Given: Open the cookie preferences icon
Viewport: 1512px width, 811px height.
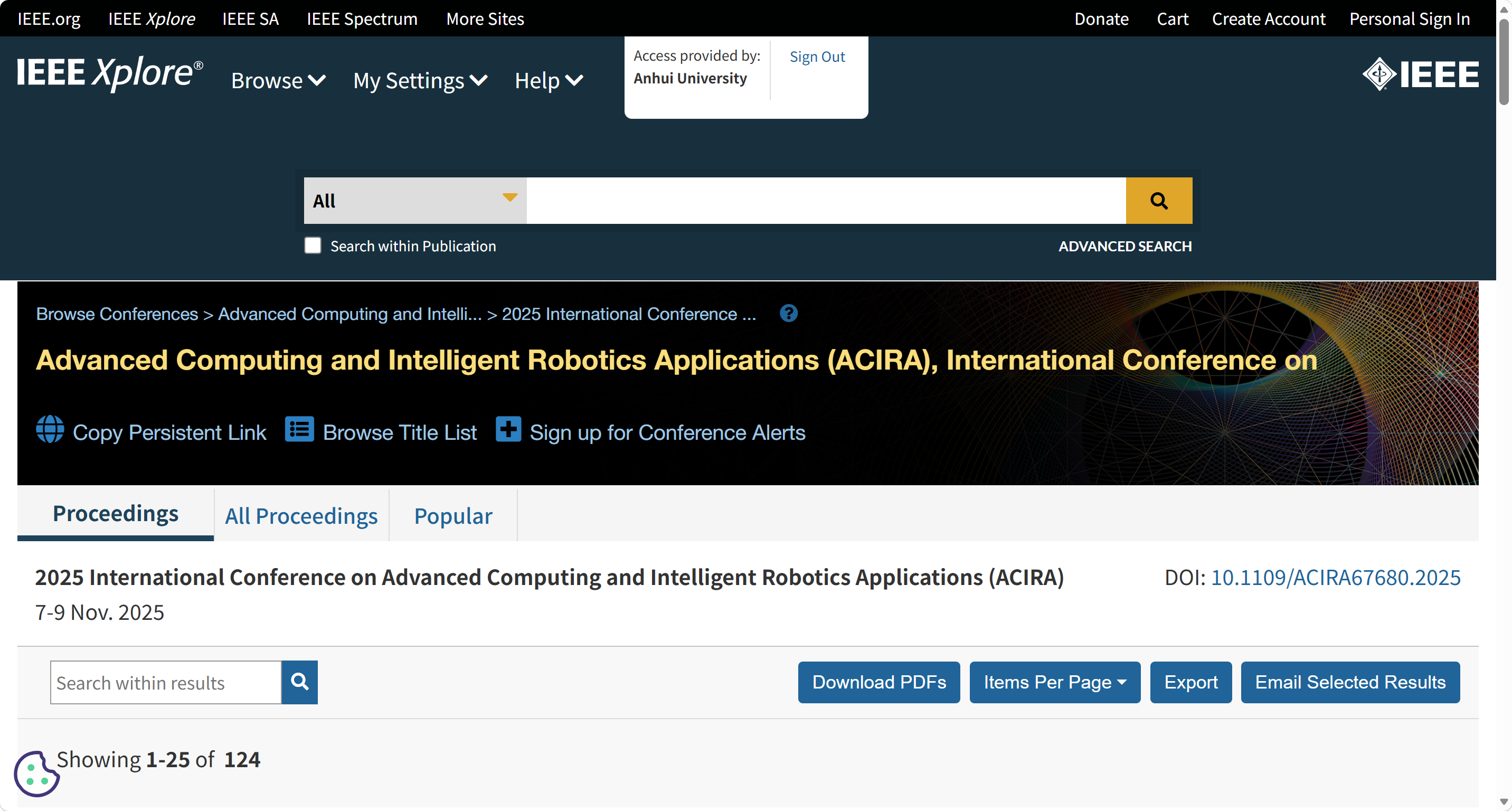Looking at the screenshot, I should [36, 774].
